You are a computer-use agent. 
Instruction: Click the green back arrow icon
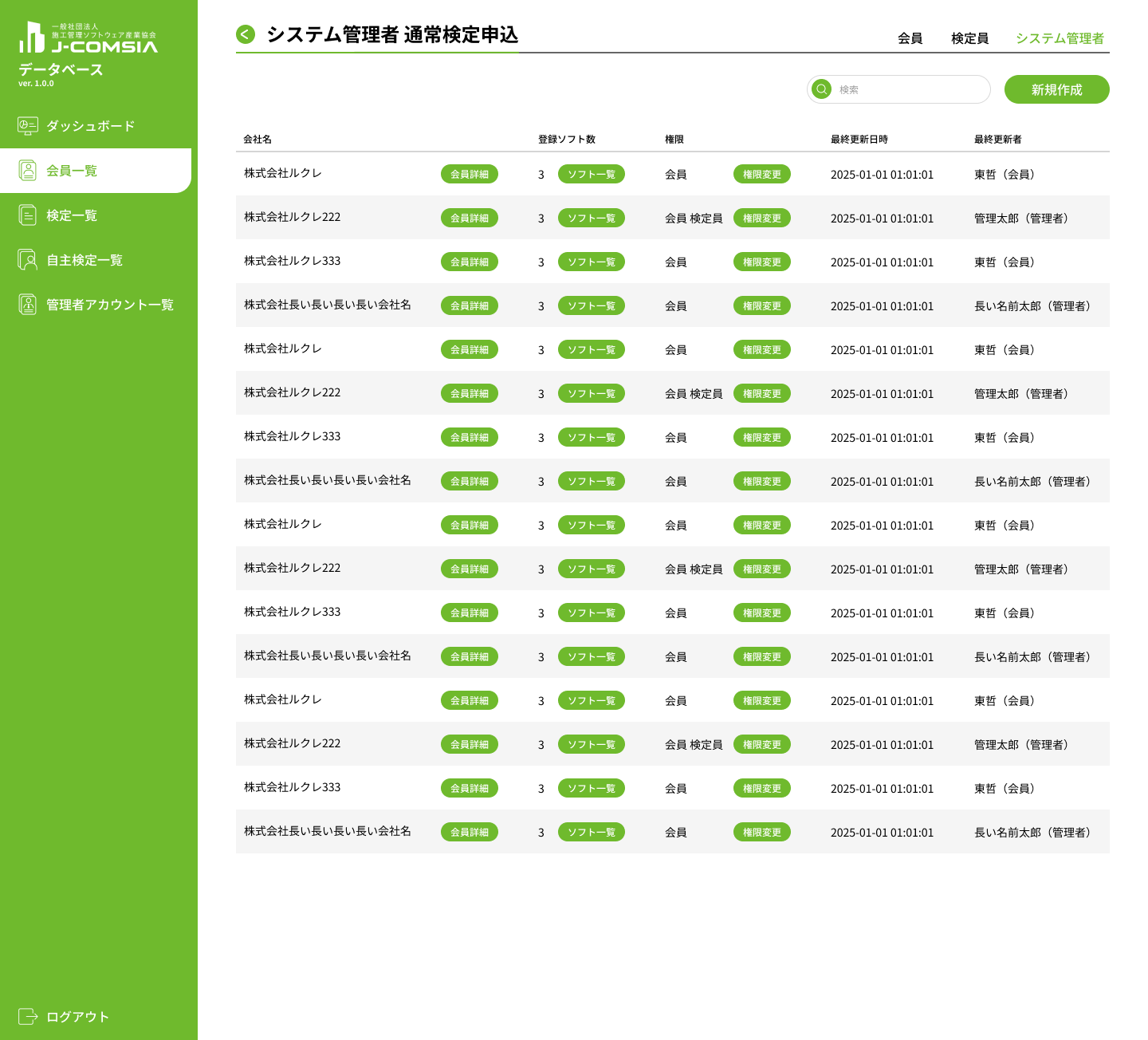246,34
